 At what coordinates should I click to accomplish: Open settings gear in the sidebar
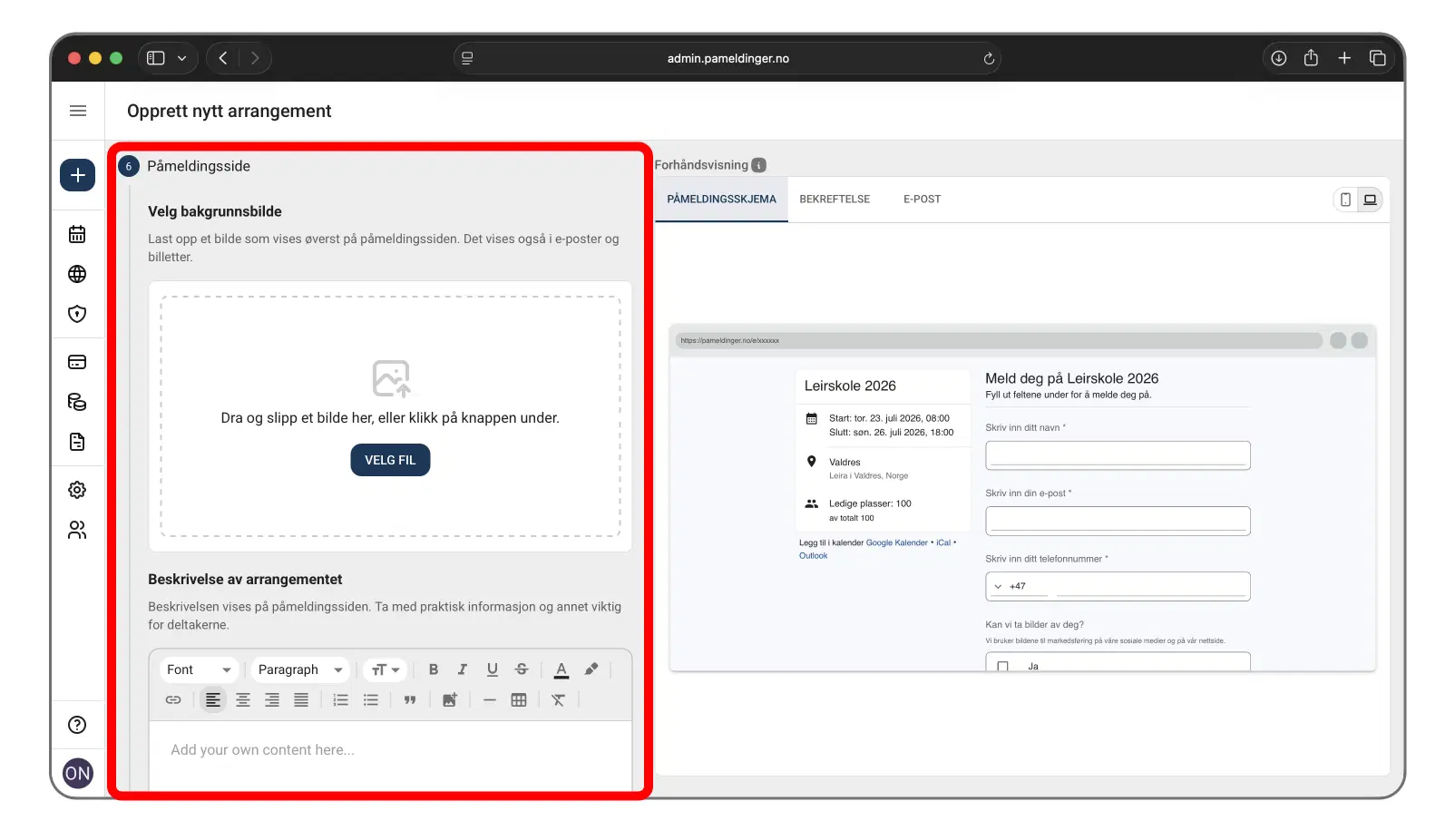point(77,490)
